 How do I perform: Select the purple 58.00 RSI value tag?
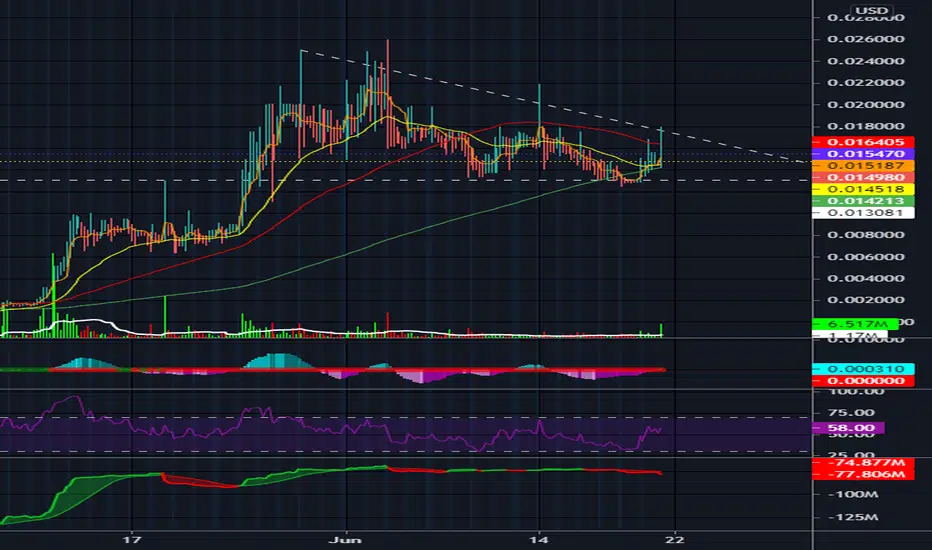point(849,428)
